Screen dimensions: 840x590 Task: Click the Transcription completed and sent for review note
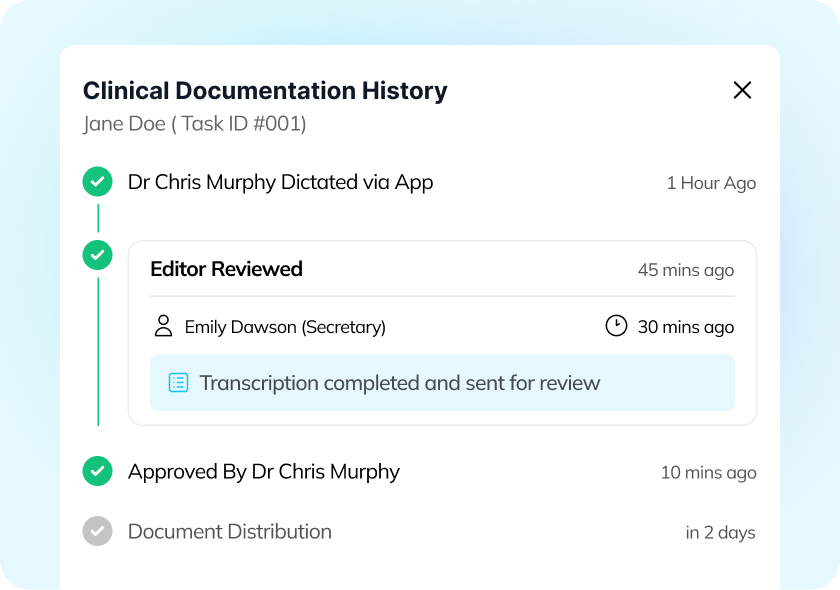400,383
